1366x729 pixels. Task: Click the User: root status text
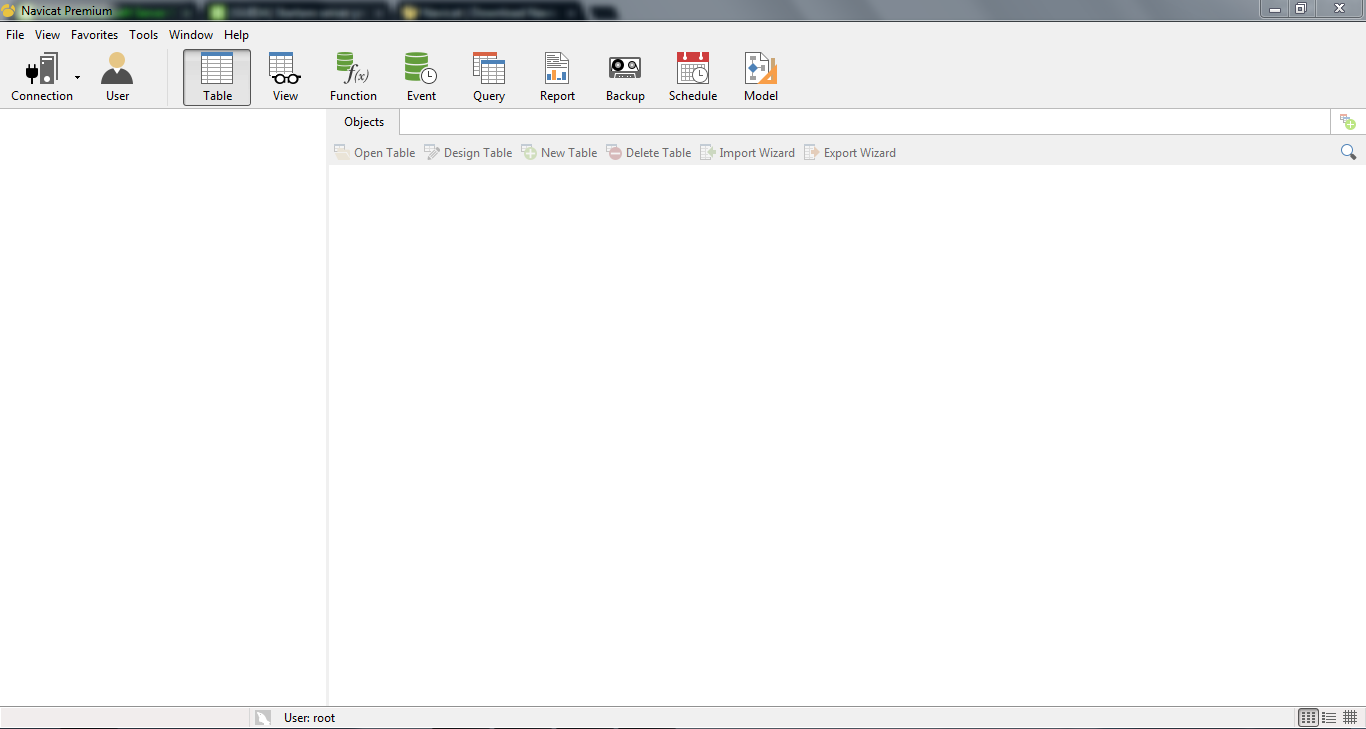click(x=310, y=718)
